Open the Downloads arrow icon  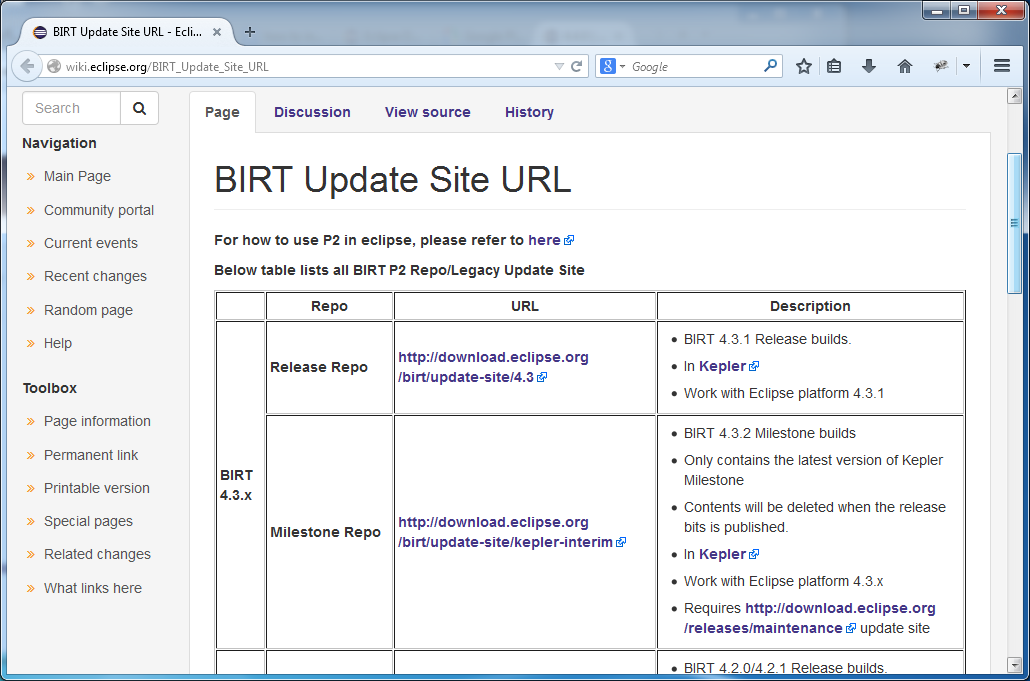click(x=869, y=66)
